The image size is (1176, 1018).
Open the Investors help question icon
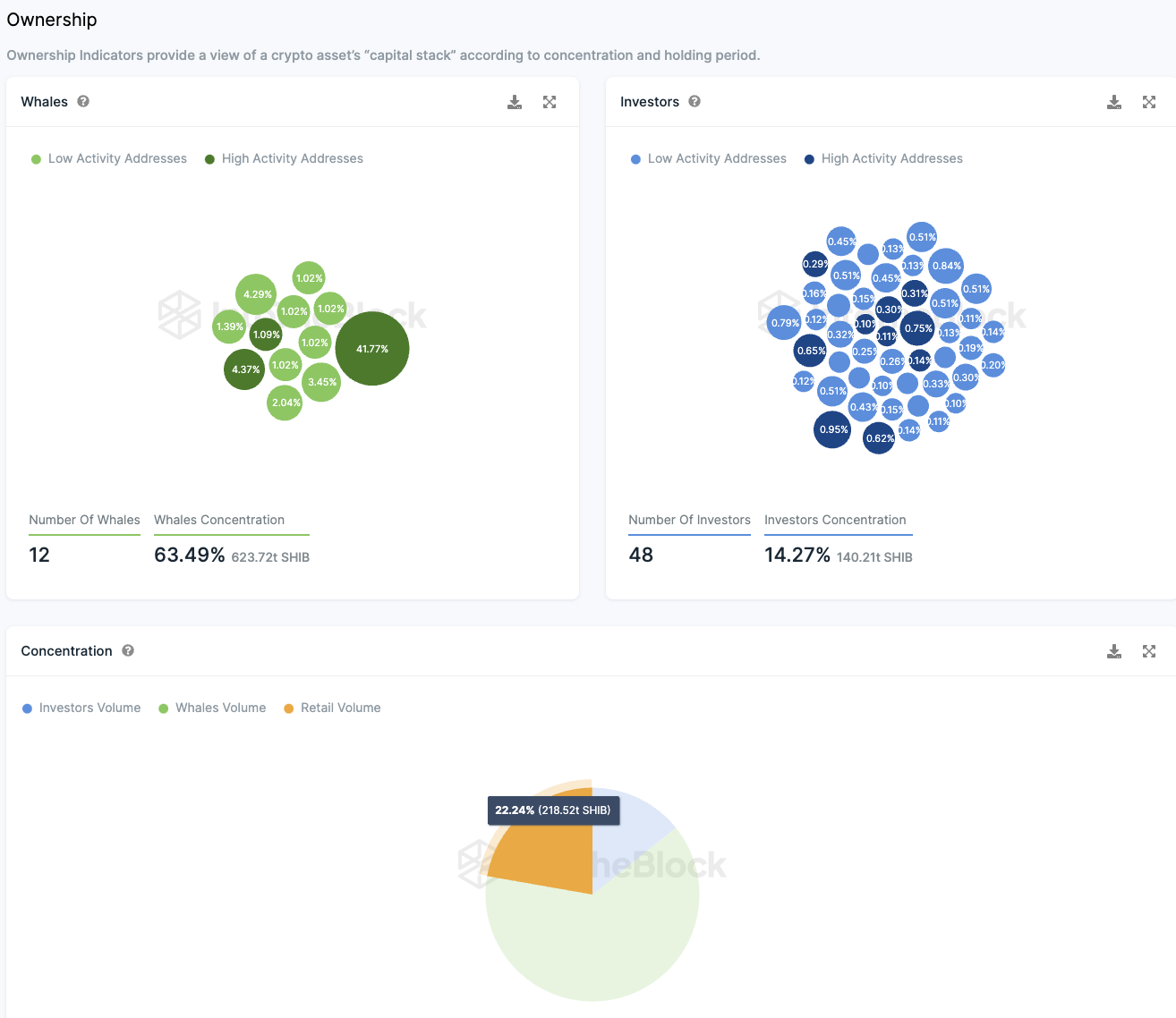point(695,101)
